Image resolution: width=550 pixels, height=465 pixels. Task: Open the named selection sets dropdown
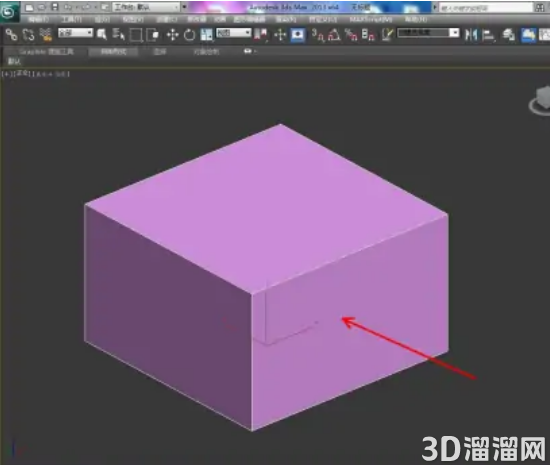point(428,33)
